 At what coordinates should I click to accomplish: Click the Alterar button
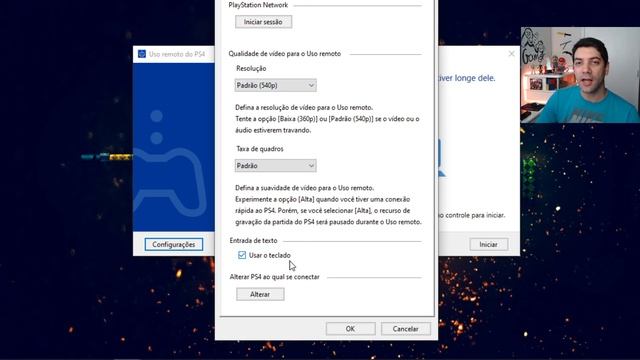coord(260,294)
